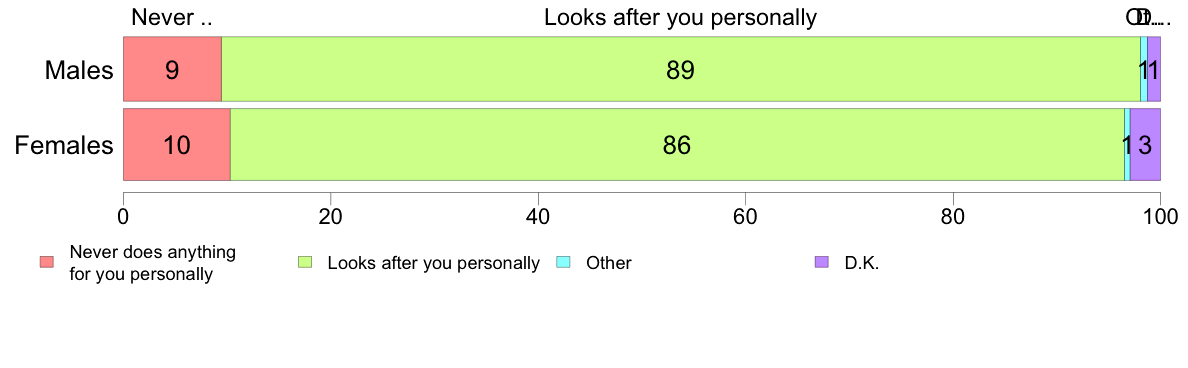Click the Males purple D.K. segment
Image resolution: width=1188 pixels, height=368 pixels.
point(1154,69)
